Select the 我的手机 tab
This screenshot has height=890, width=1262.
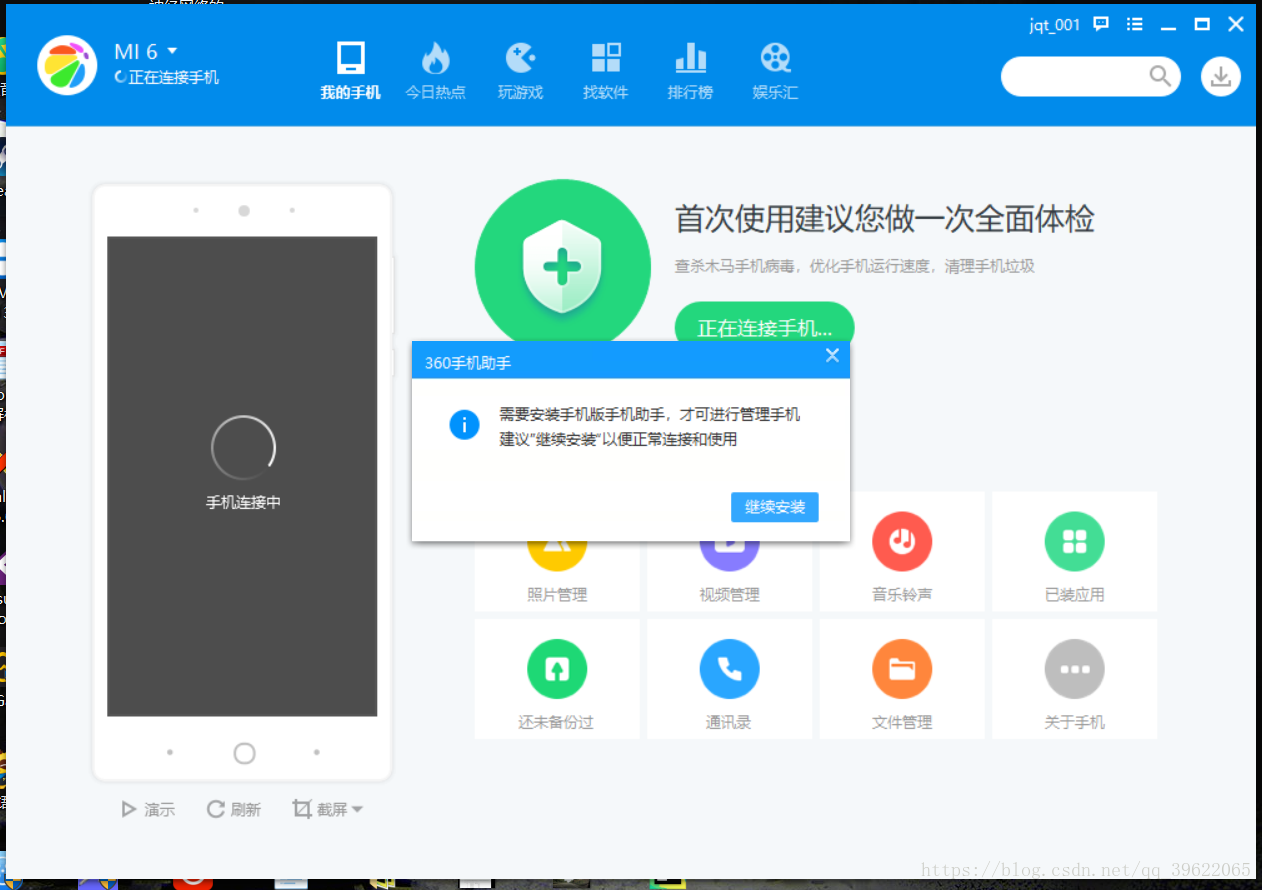click(350, 70)
